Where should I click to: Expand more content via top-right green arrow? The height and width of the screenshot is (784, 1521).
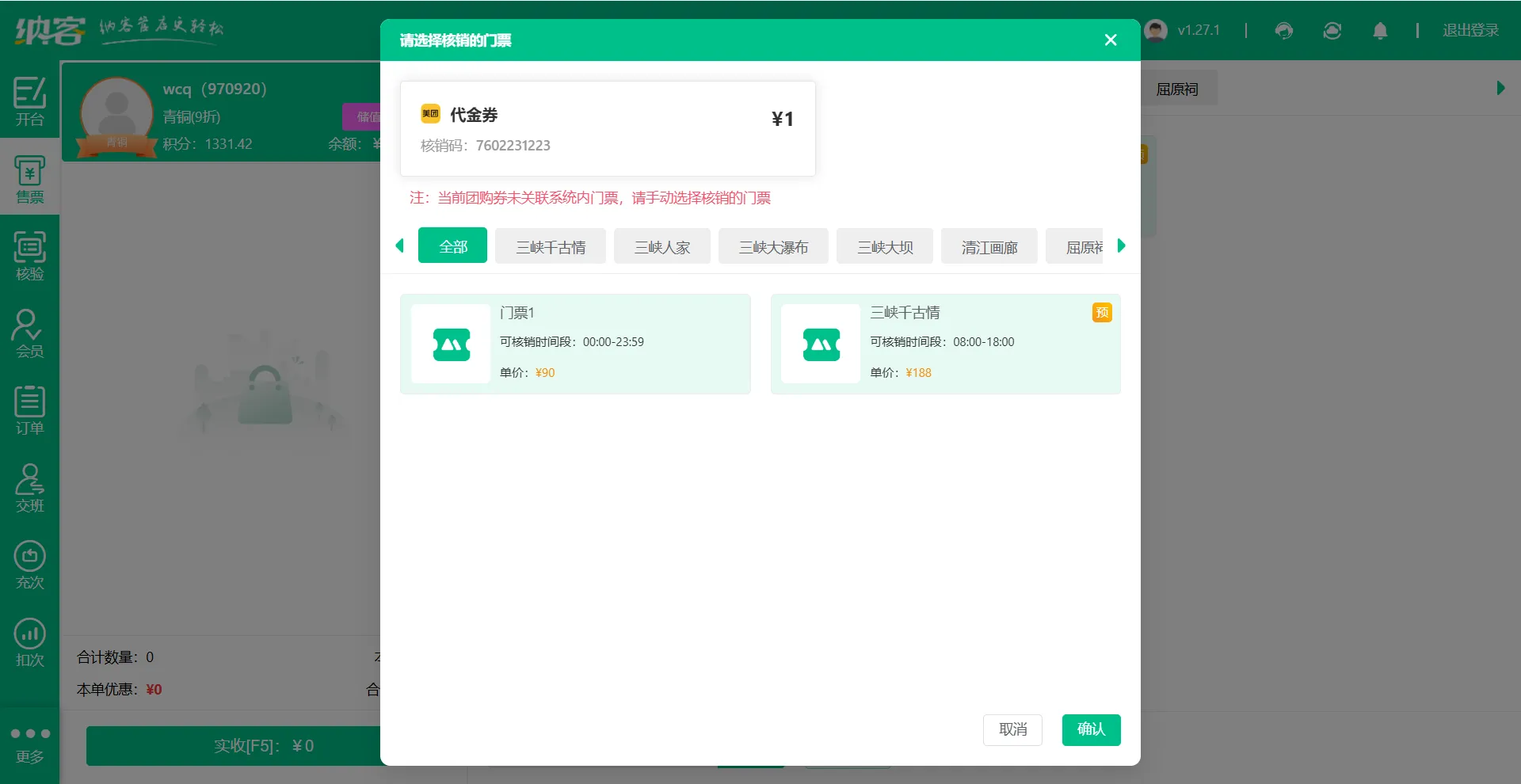[1500, 88]
